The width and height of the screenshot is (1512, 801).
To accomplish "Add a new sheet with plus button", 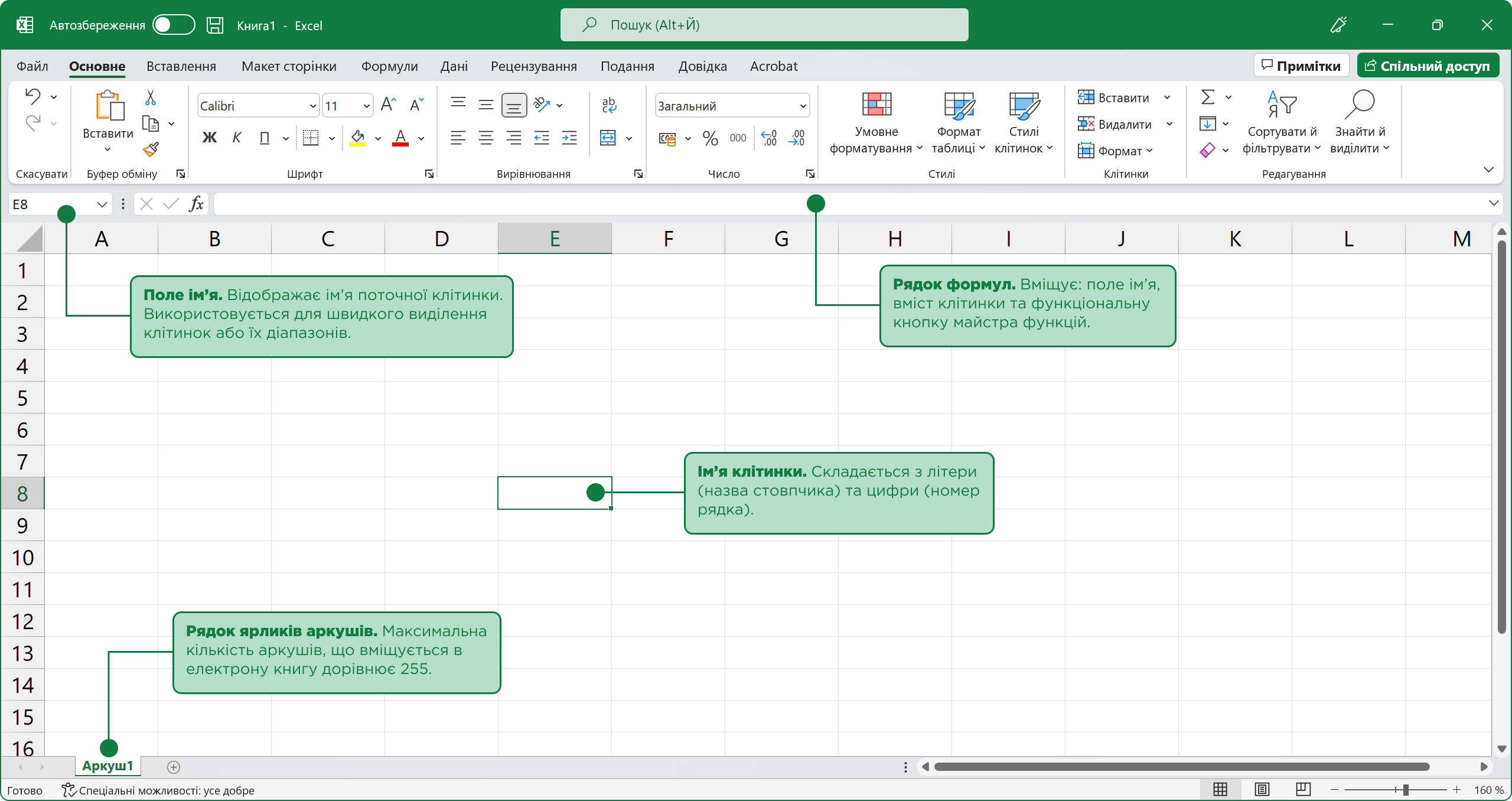I will [173, 767].
